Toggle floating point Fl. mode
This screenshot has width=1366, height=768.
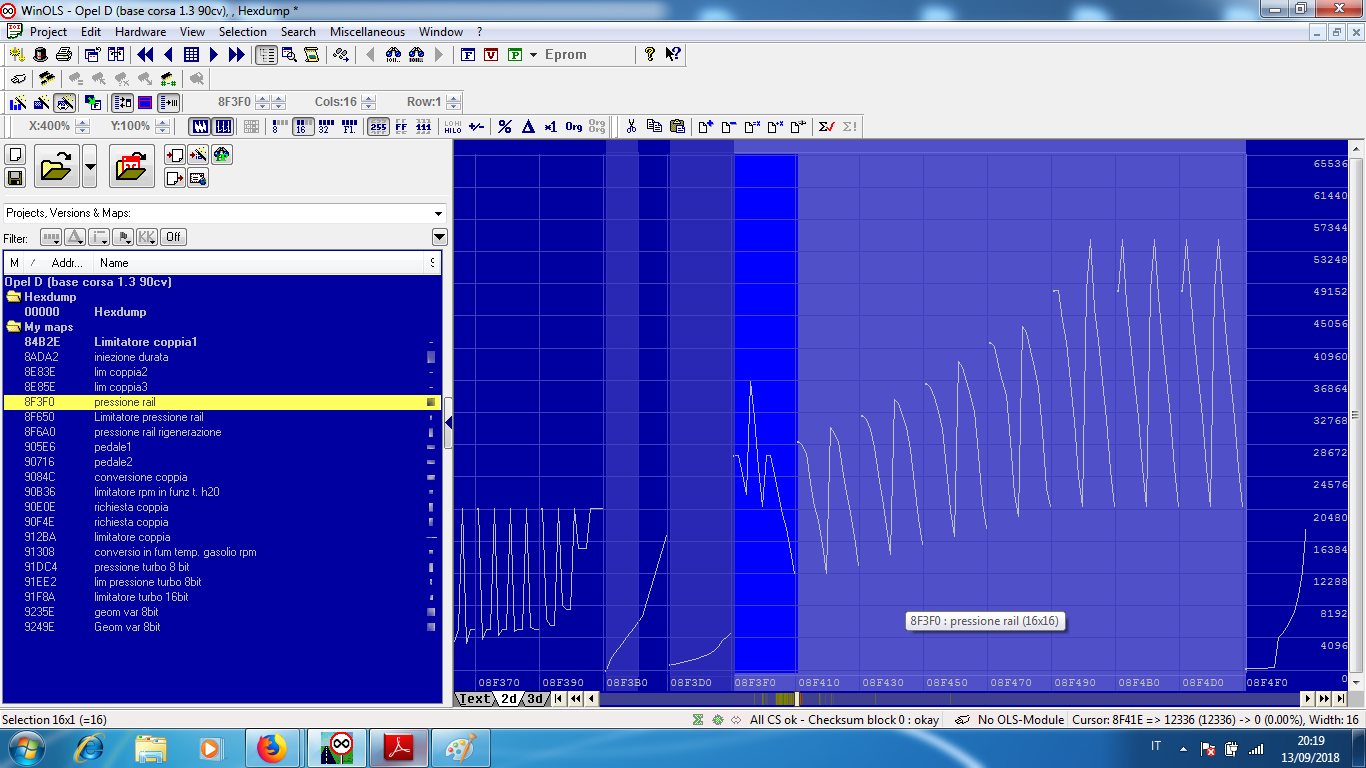click(348, 127)
